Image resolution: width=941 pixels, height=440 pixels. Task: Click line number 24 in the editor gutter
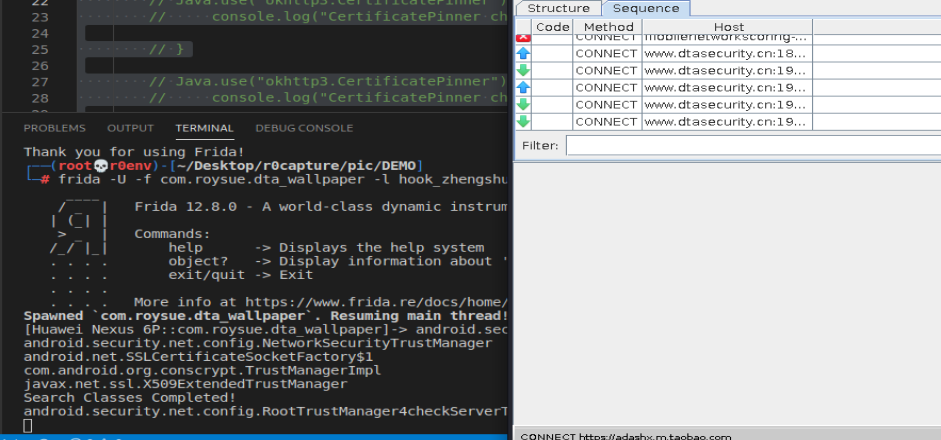click(40, 33)
